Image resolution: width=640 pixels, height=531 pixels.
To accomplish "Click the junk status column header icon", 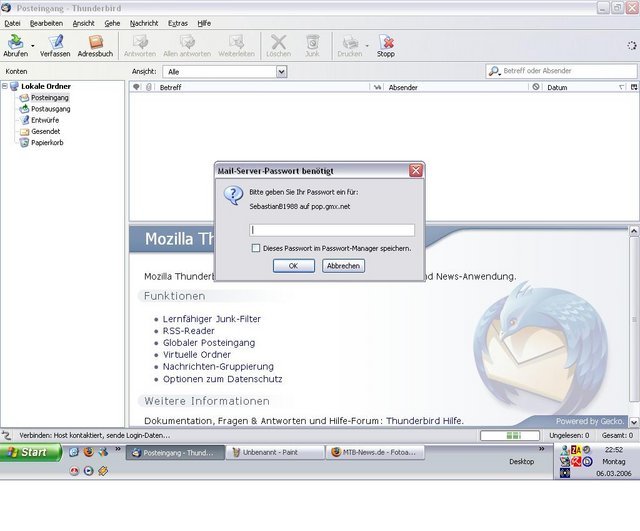I will (536, 87).
